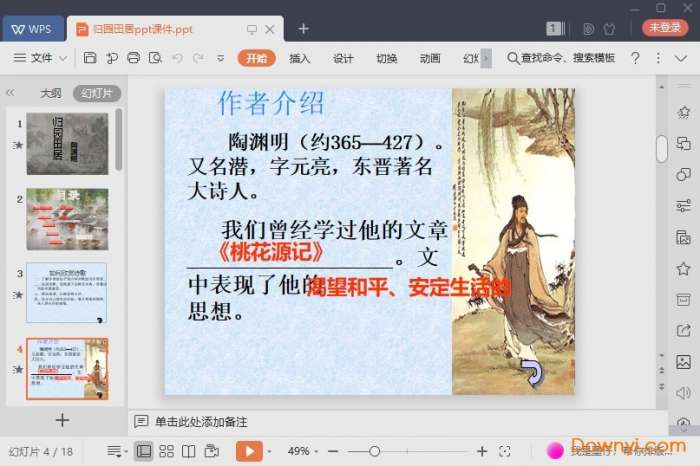Select the 动画 ribbon tab
The width and height of the screenshot is (700, 466).
430,58
